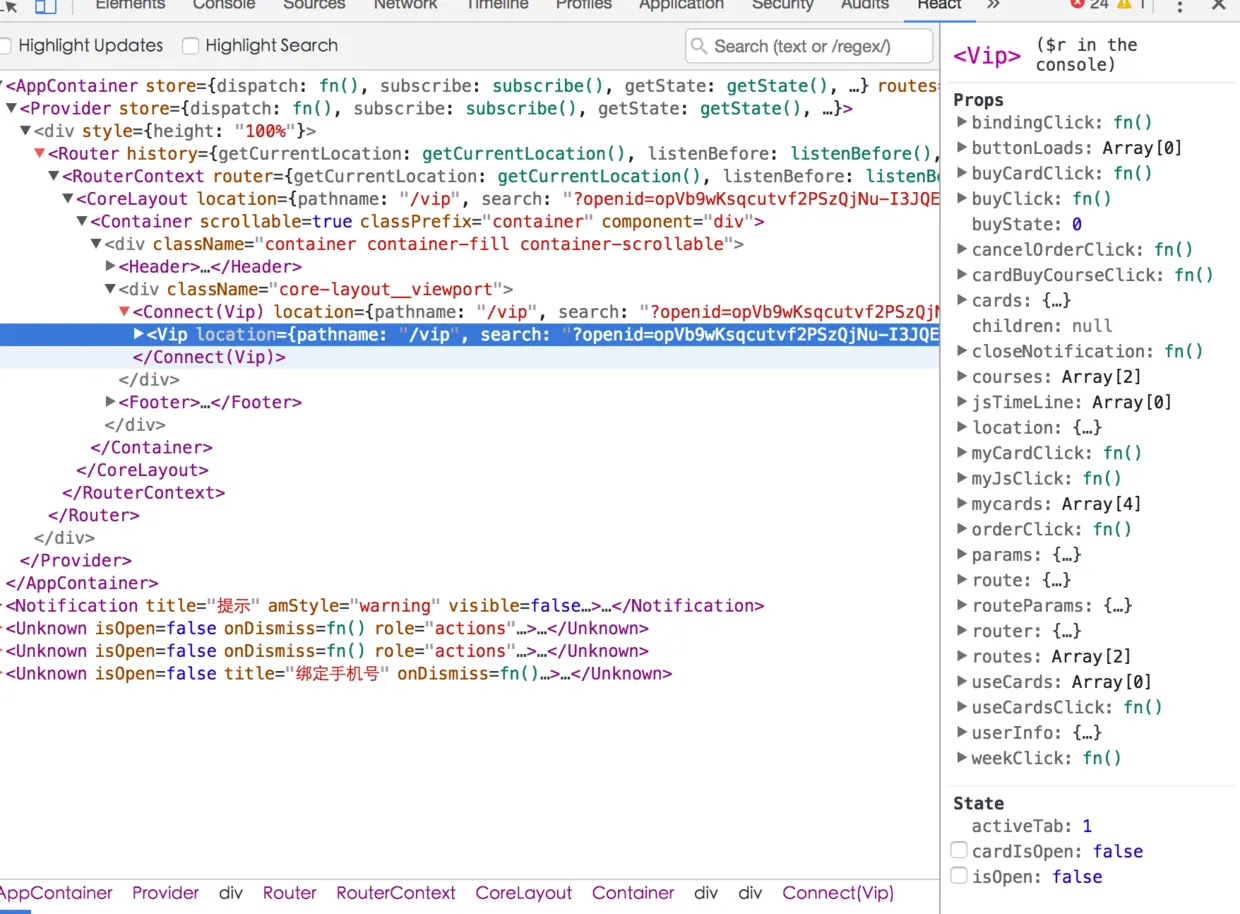Expand the courses Array[2] prop
1240x914 pixels.
click(962, 377)
